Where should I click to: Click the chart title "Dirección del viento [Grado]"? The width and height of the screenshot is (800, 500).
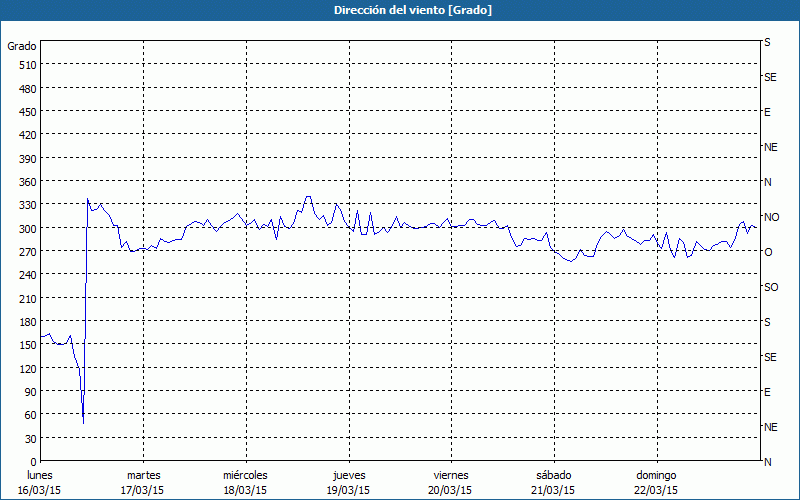point(399,10)
